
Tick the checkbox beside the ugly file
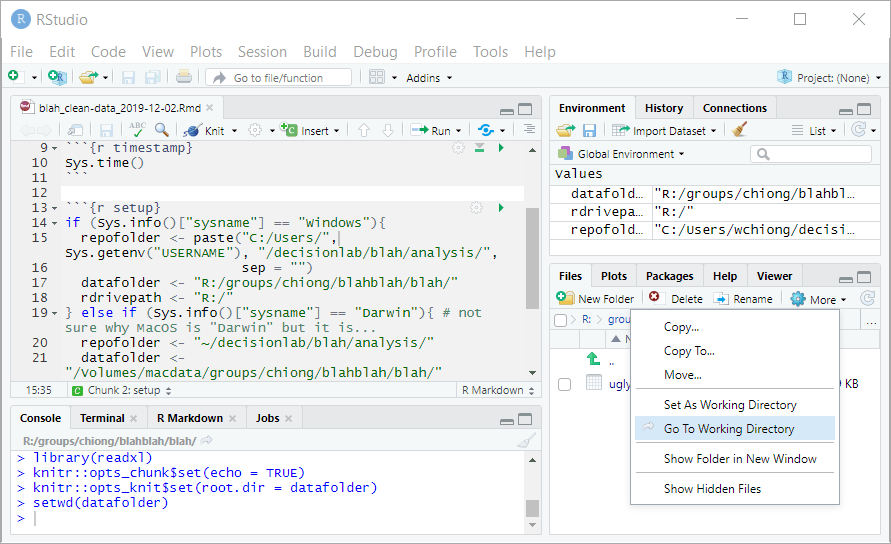pyautogui.click(x=564, y=385)
